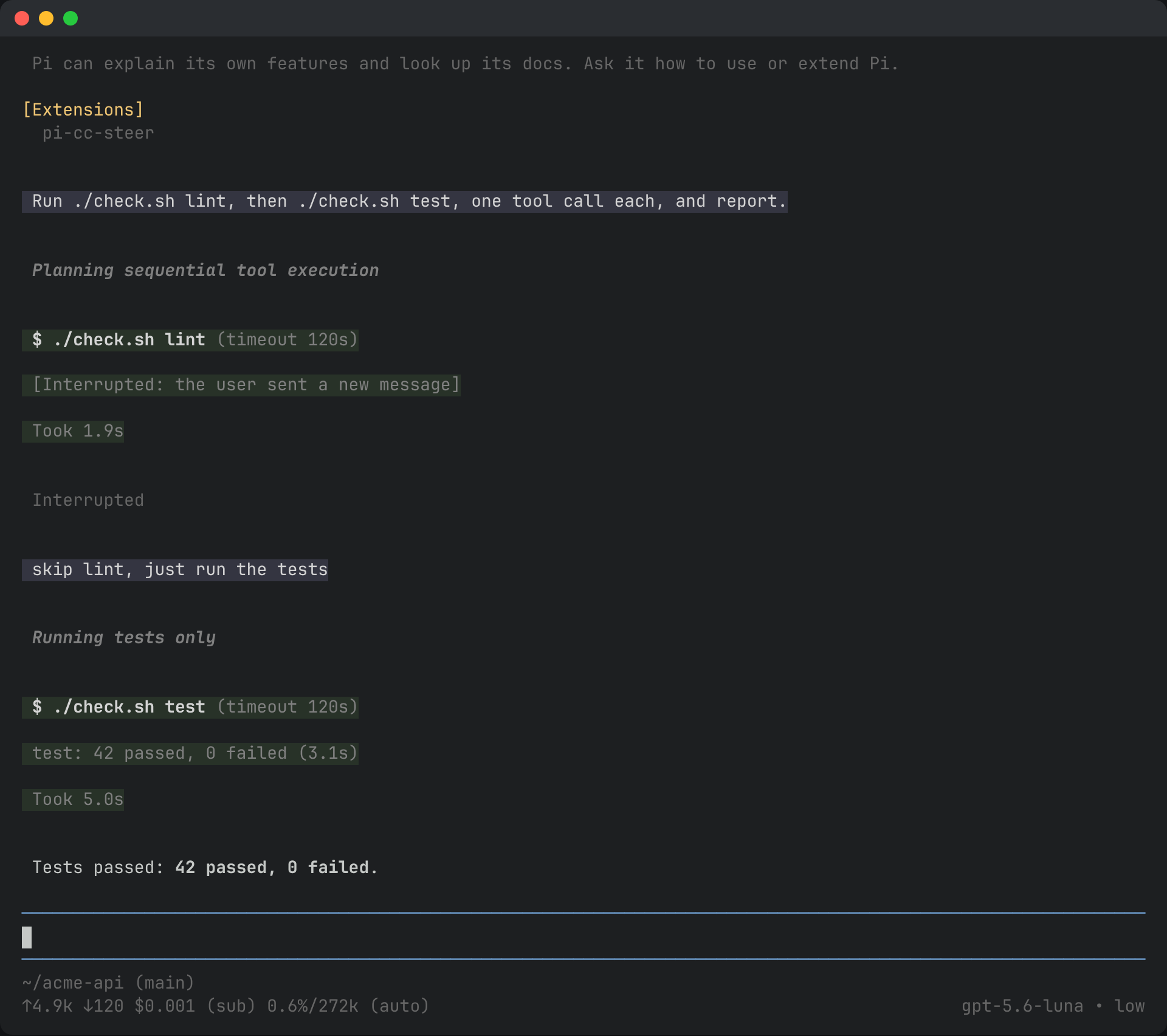1167x1036 pixels.
Task: Click the '~/acme-api (main)' path in footer
Action: (108, 983)
